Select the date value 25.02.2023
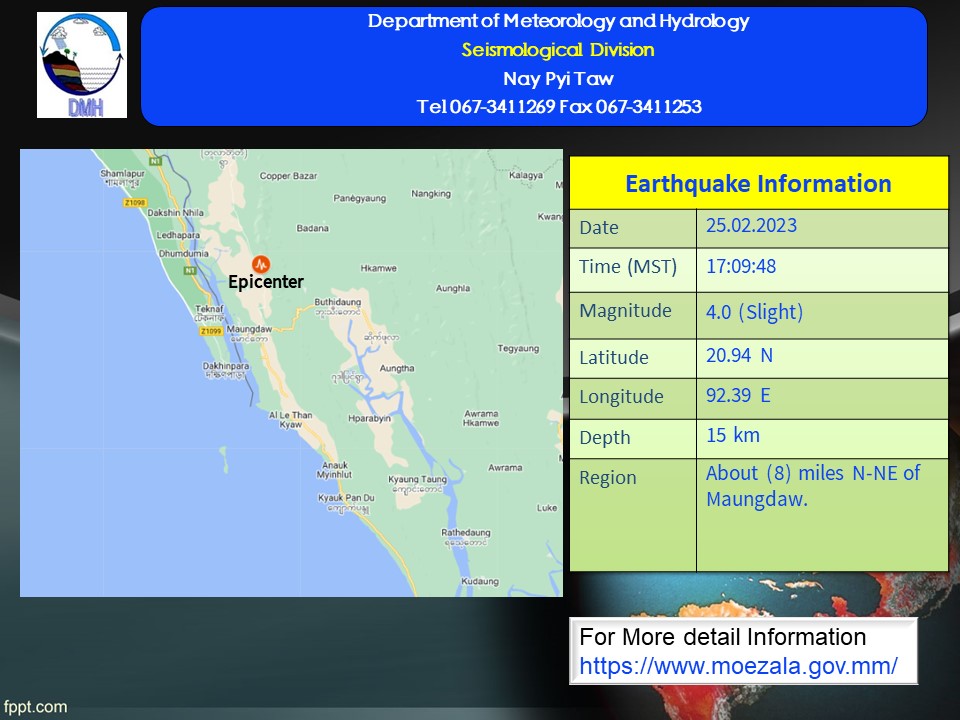 751,225
